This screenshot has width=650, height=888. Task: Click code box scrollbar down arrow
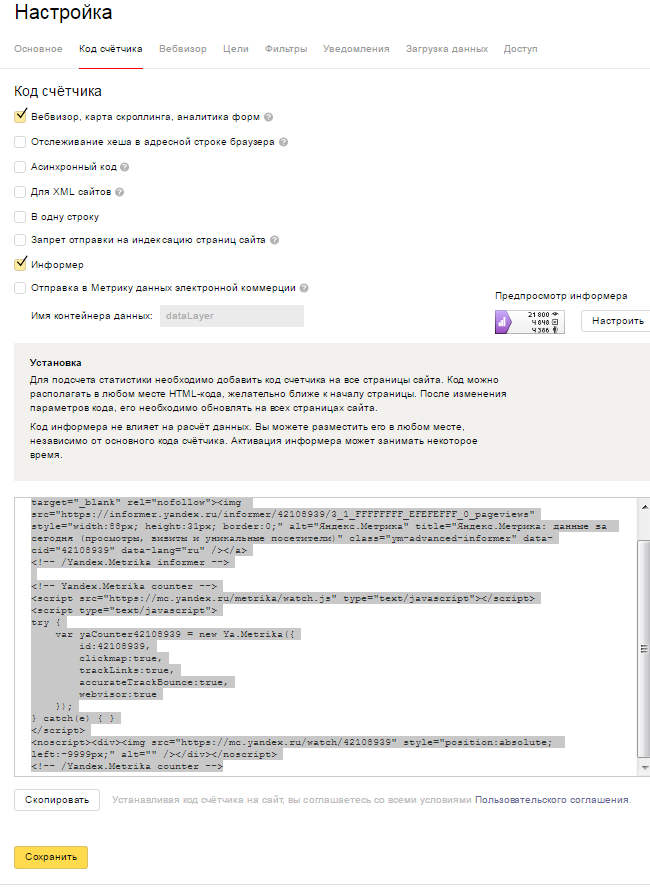click(x=644, y=768)
